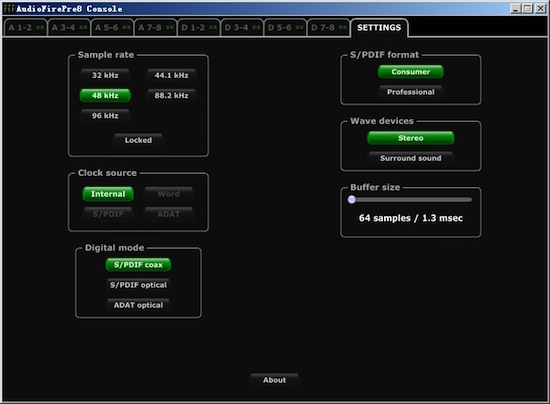Select Internal clock source

(x=108, y=194)
